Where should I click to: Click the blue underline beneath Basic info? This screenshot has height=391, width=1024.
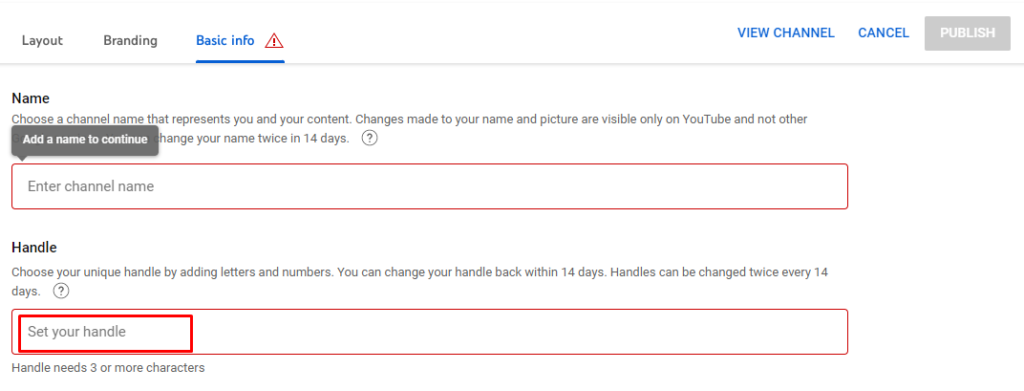tap(240, 61)
